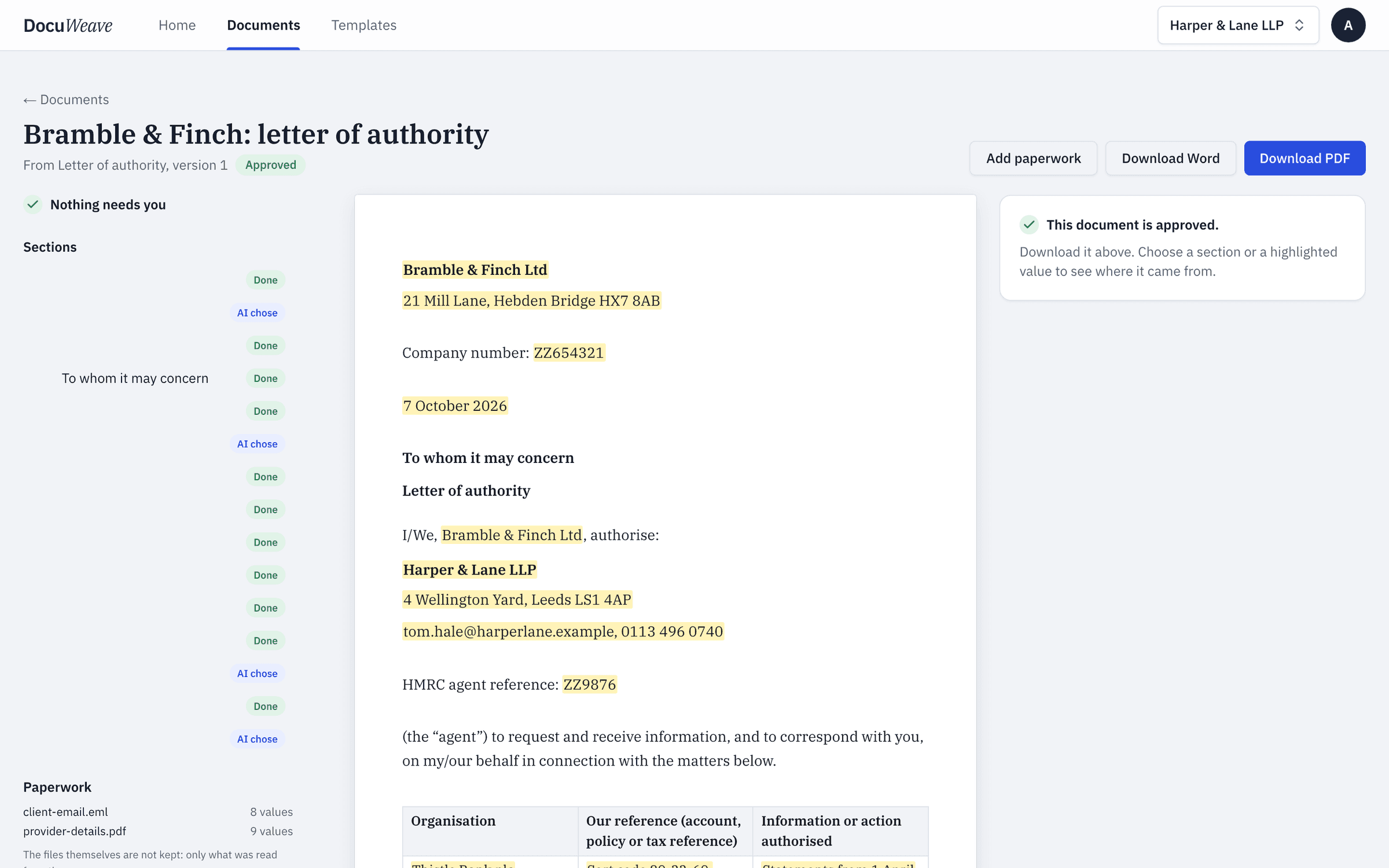Viewport: 1389px width, 868px height.
Task: Click highlighted email tom.hale@harperlane.example line
Action: point(563,631)
